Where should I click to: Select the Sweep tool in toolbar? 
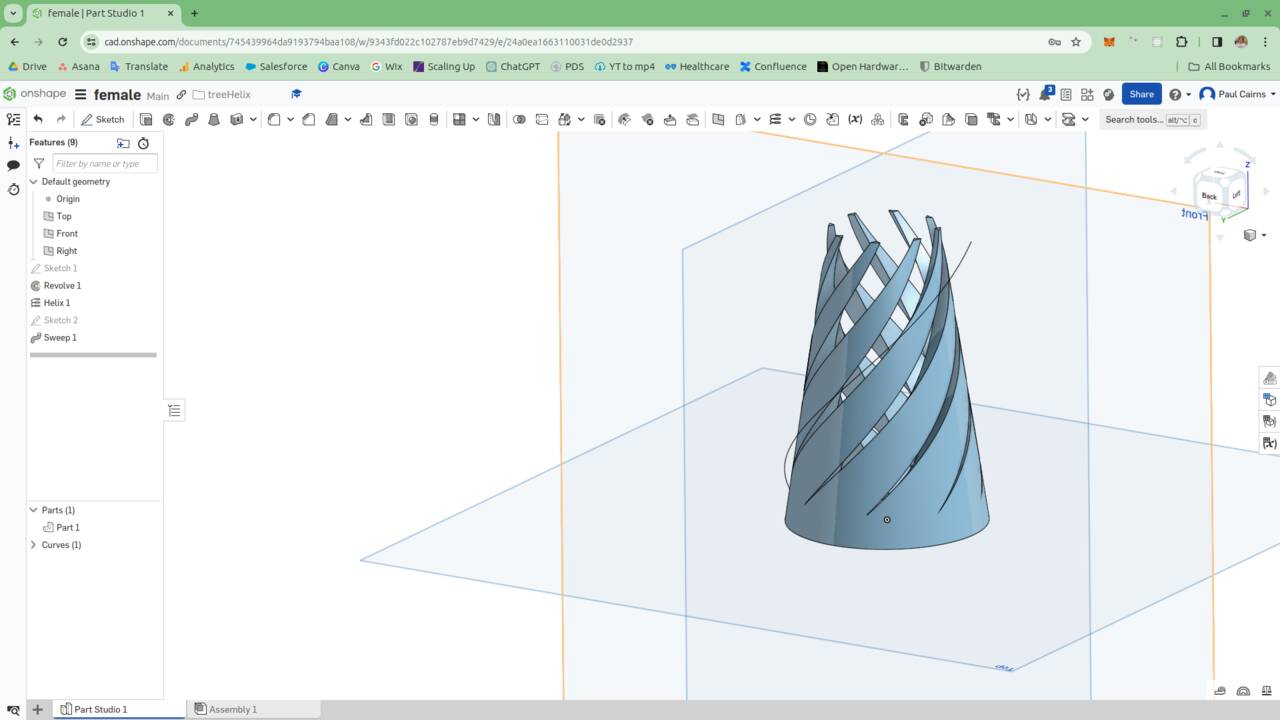tap(191, 119)
